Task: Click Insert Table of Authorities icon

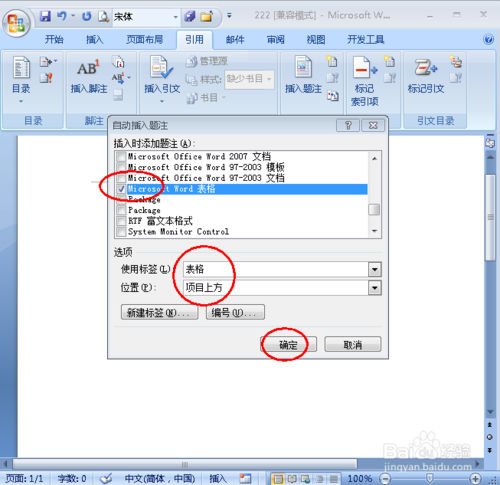Action: click(x=456, y=61)
